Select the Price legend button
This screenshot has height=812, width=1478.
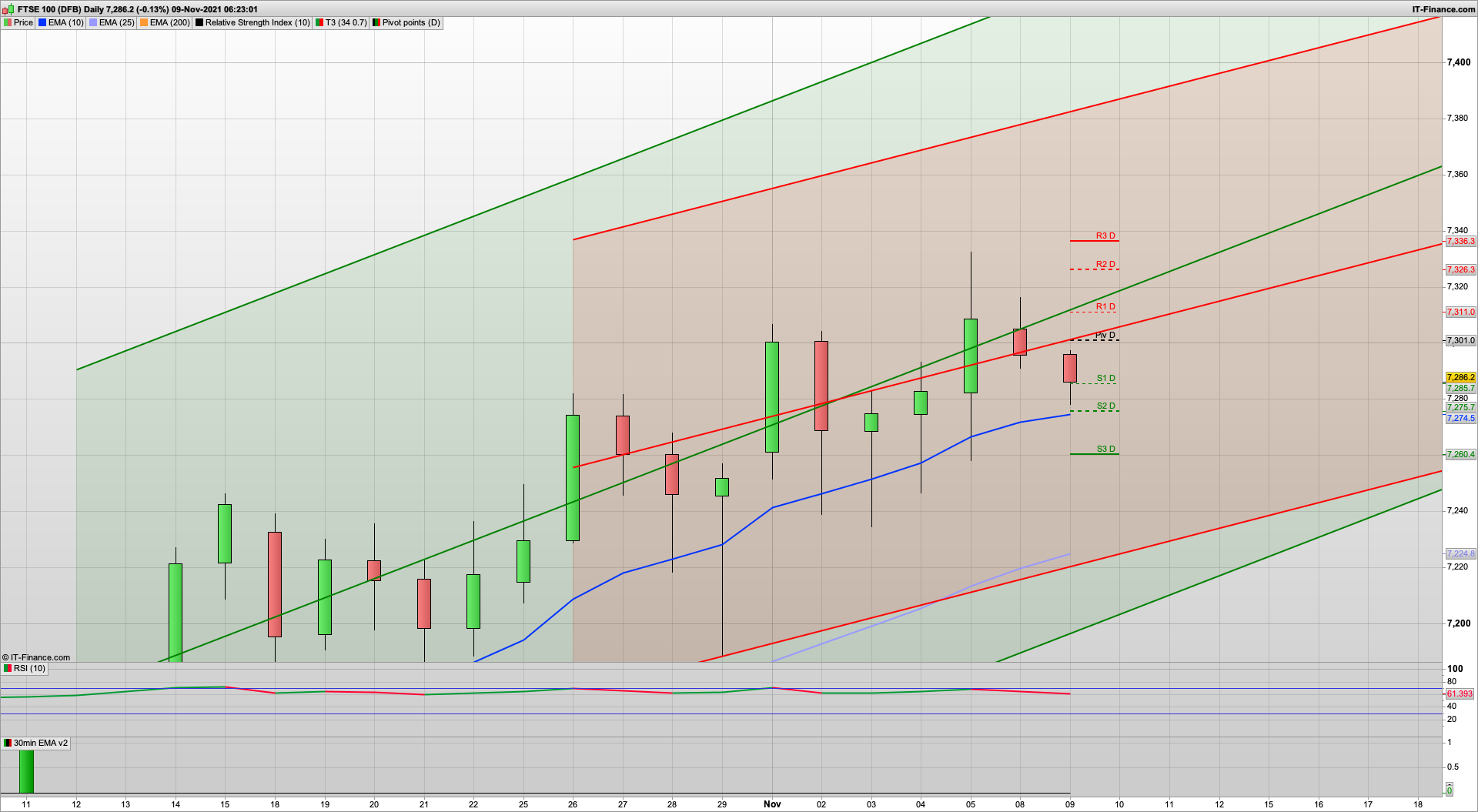click(18, 22)
